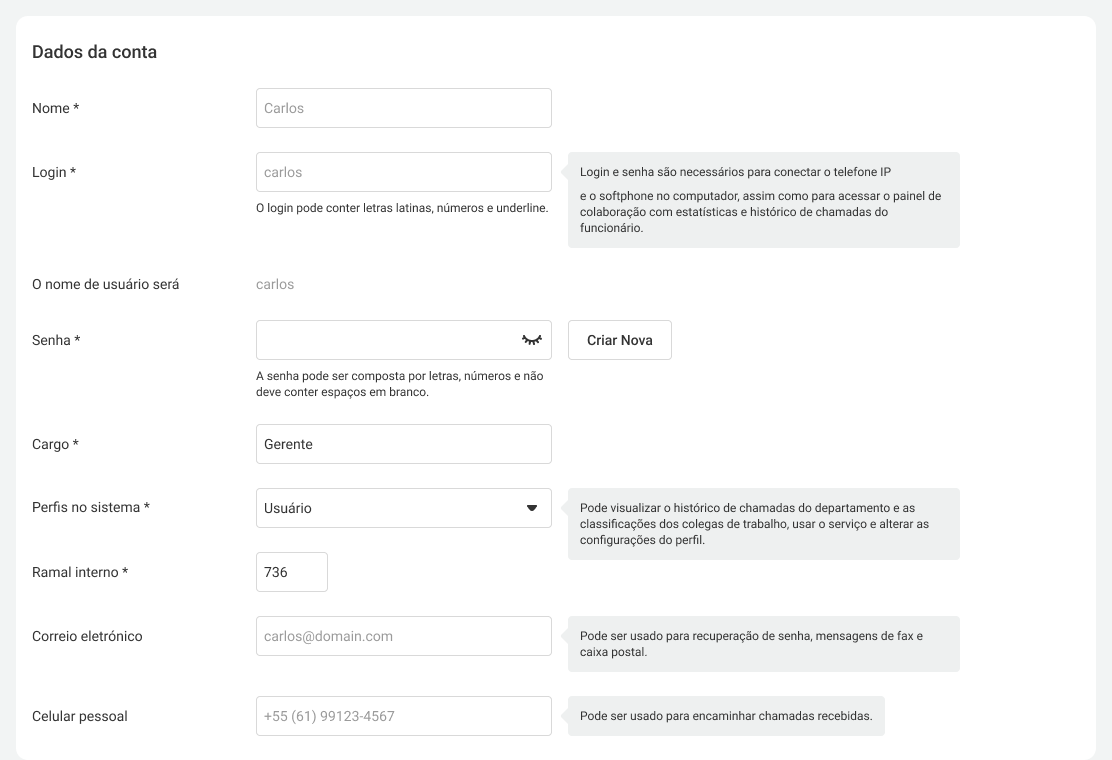Viewport: 1112px width, 760px height.
Task: Click the "Dados da conta" heading
Action: click(94, 52)
